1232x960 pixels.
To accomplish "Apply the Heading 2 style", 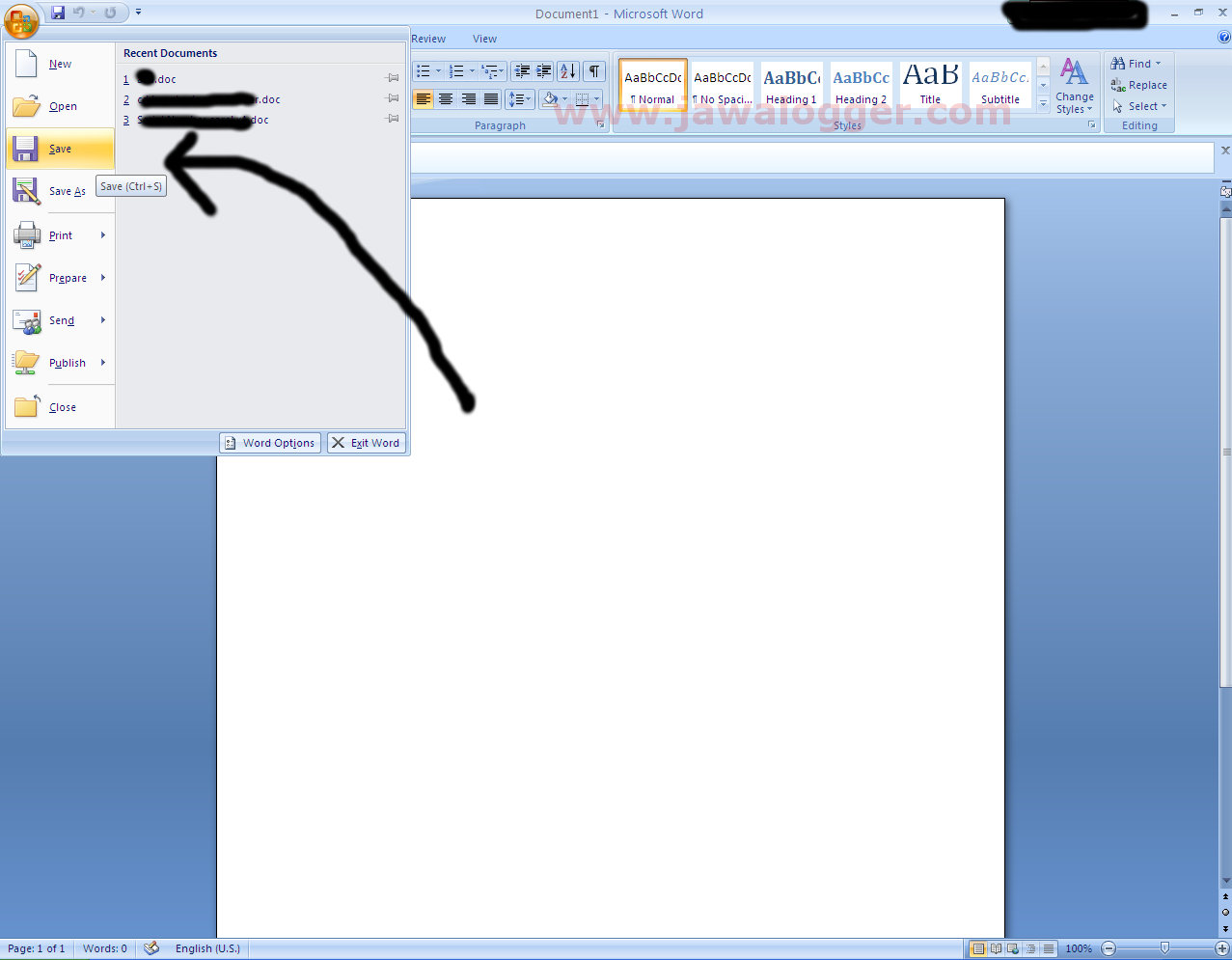I will click(862, 85).
